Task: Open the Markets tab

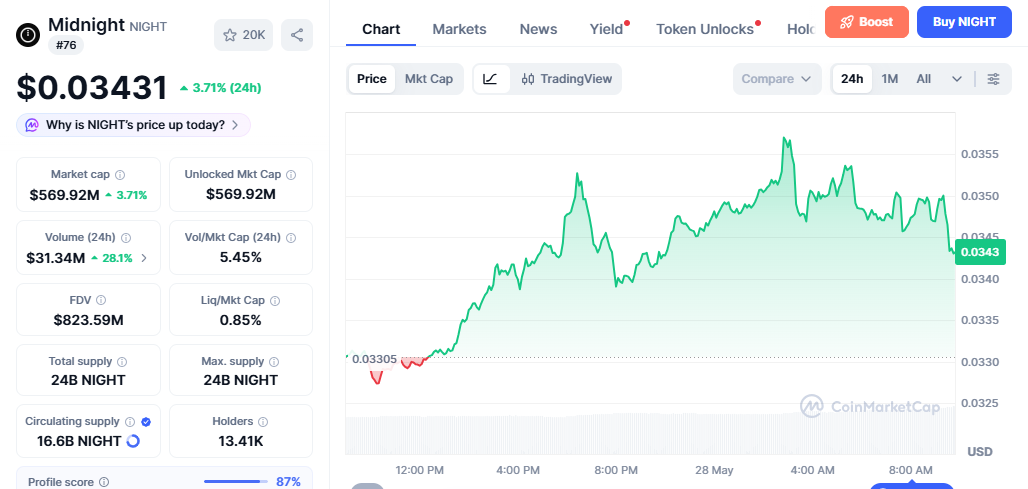Action: [460, 29]
